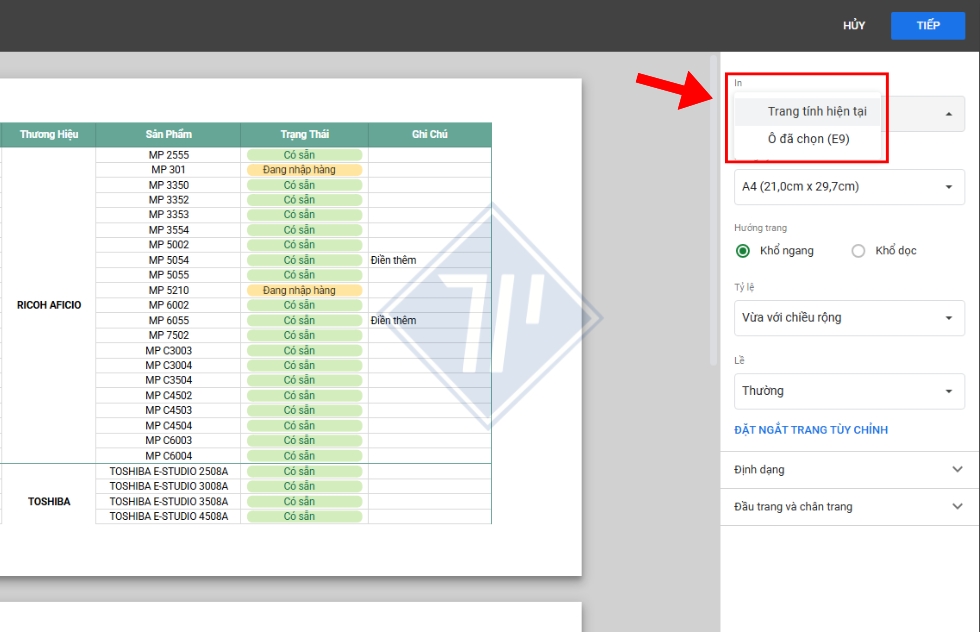Click ĐẶT NGẮT TRANG TÙY CHỈNH
The width and height of the screenshot is (980, 632).
pyautogui.click(x=812, y=430)
